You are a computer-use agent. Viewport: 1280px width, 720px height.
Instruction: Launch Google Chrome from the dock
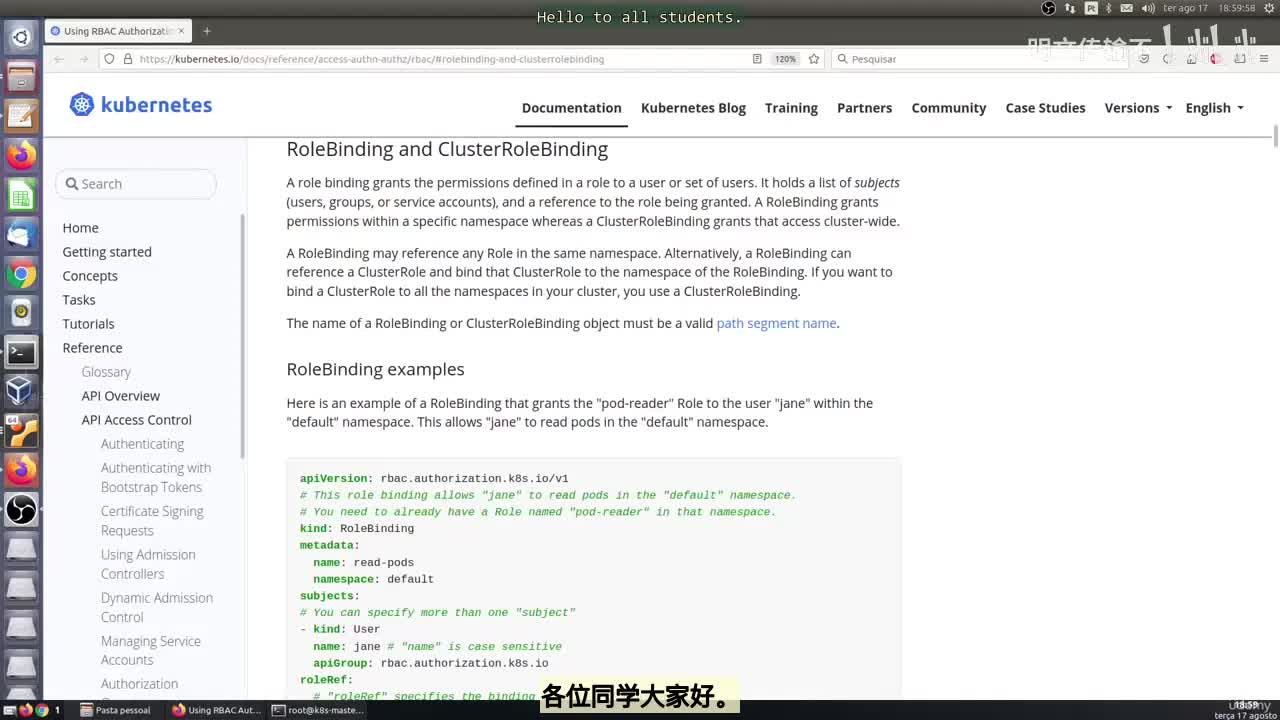pyautogui.click(x=21, y=274)
